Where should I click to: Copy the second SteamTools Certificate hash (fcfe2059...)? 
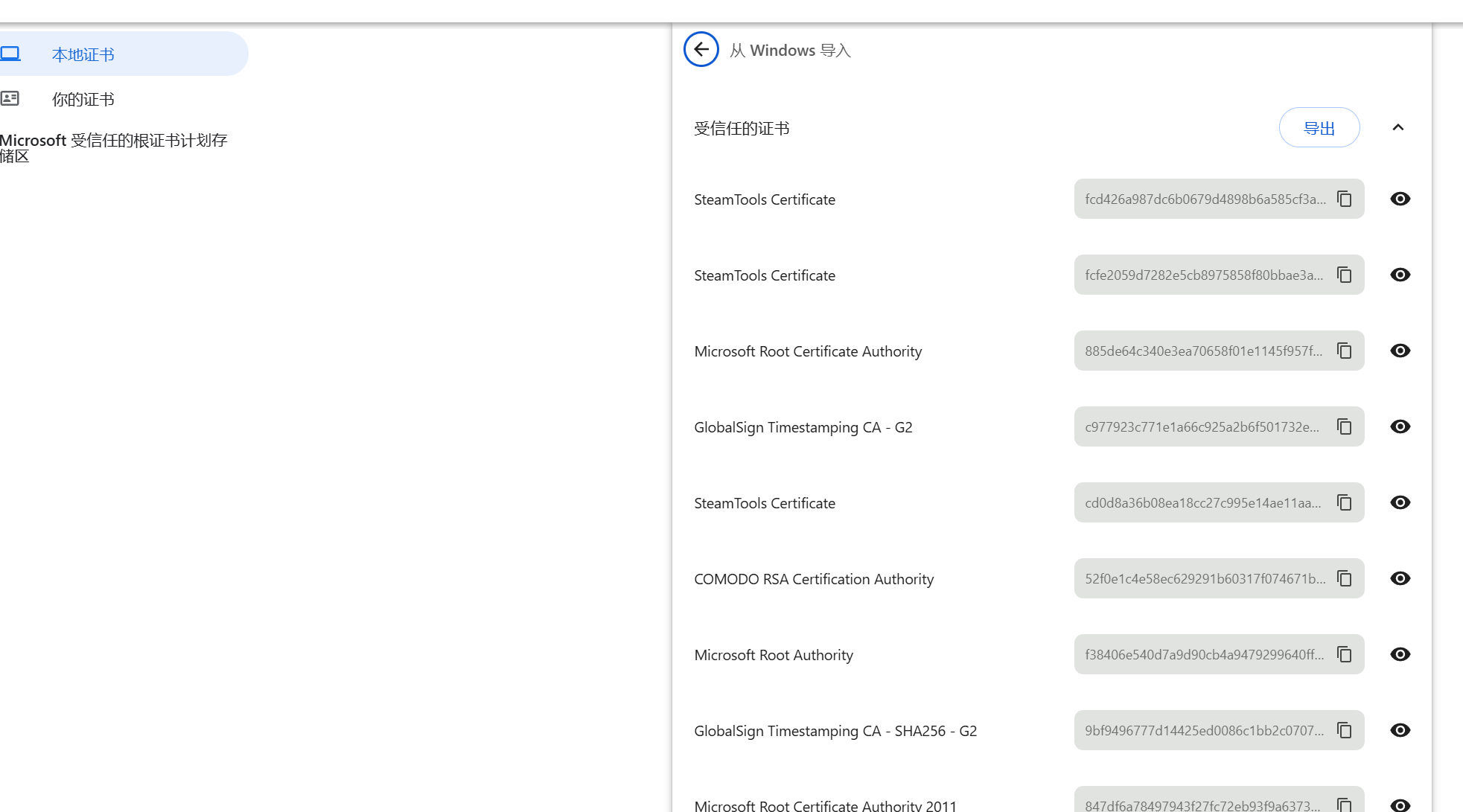[1344, 275]
